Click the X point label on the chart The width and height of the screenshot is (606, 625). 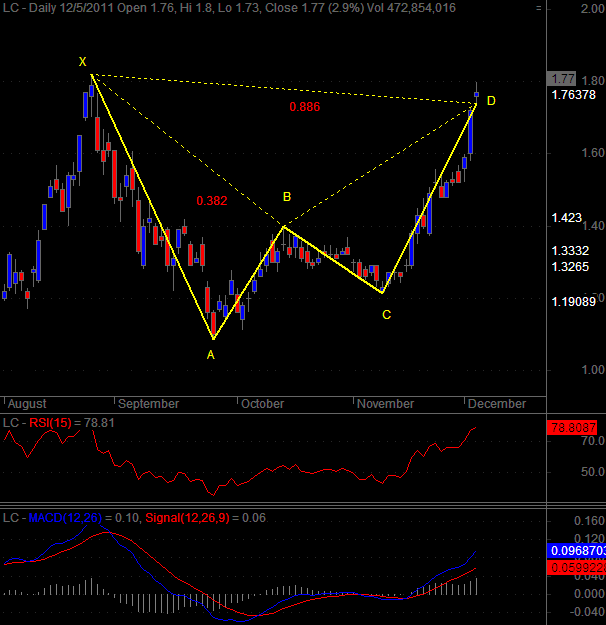pos(83,62)
